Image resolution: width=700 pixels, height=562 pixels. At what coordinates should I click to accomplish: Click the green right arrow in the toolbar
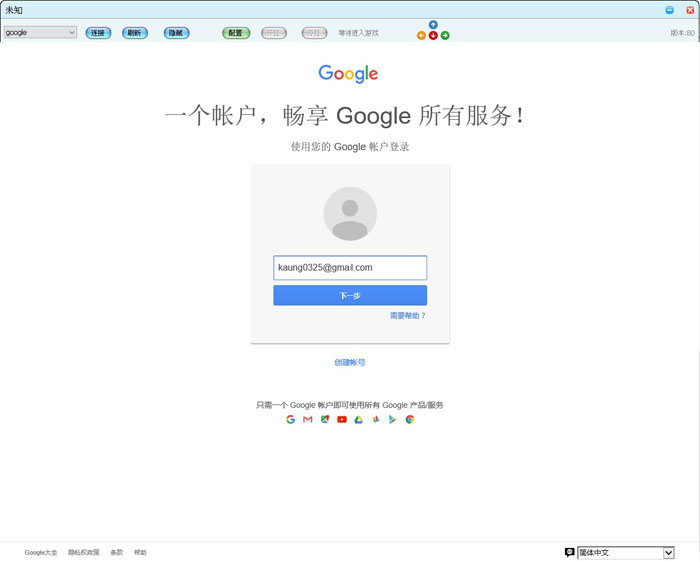click(x=445, y=35)
